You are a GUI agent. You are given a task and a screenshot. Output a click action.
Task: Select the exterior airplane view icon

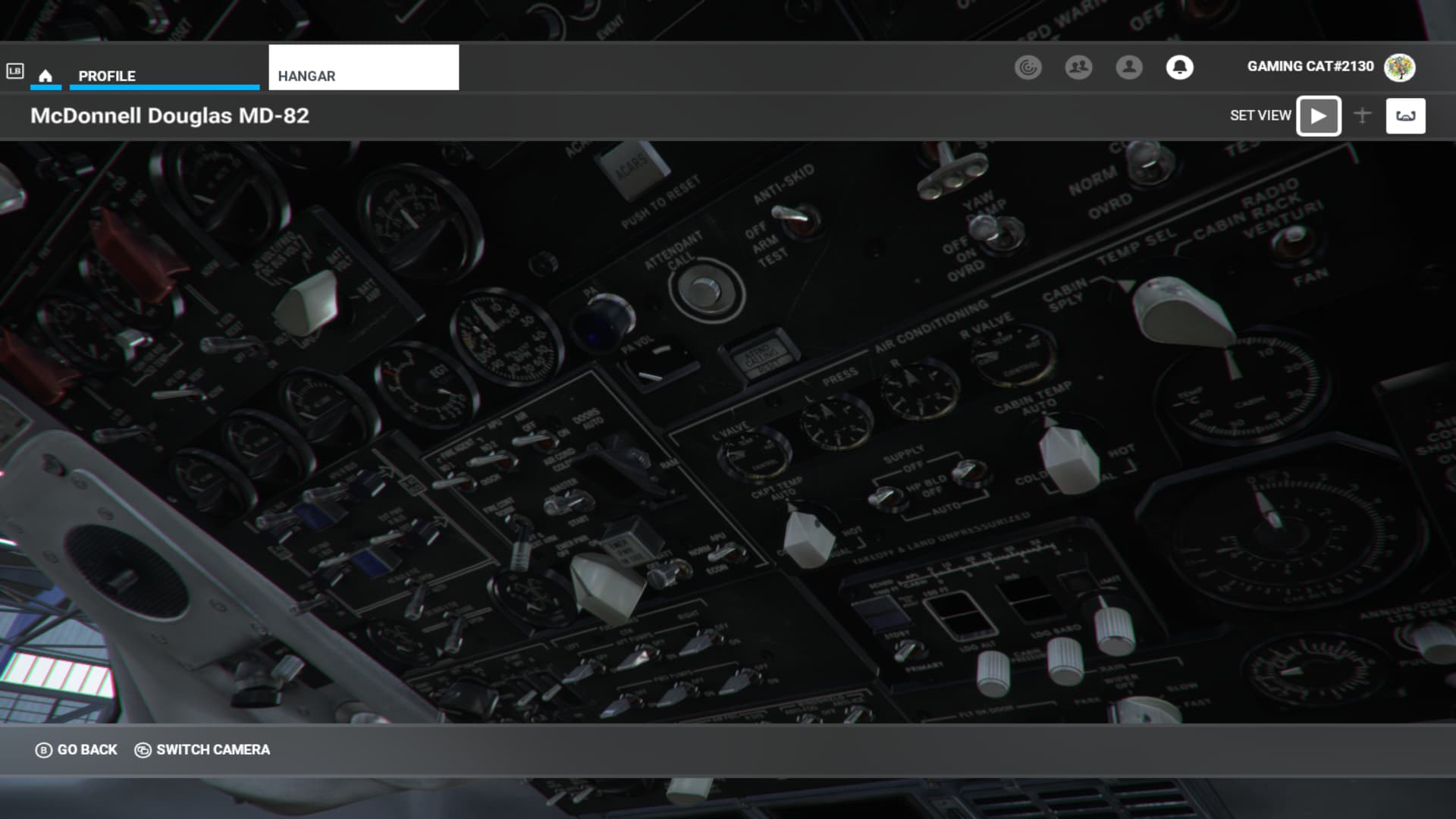point(1362,115)
